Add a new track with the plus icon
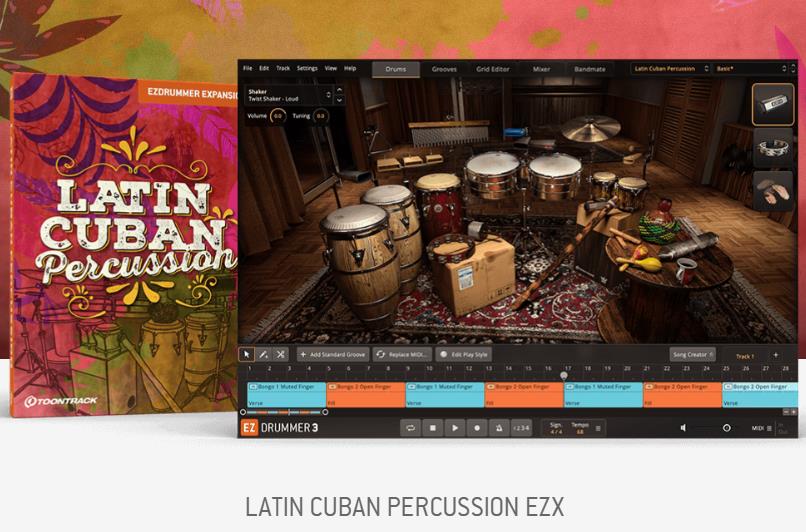 (776, 355)
